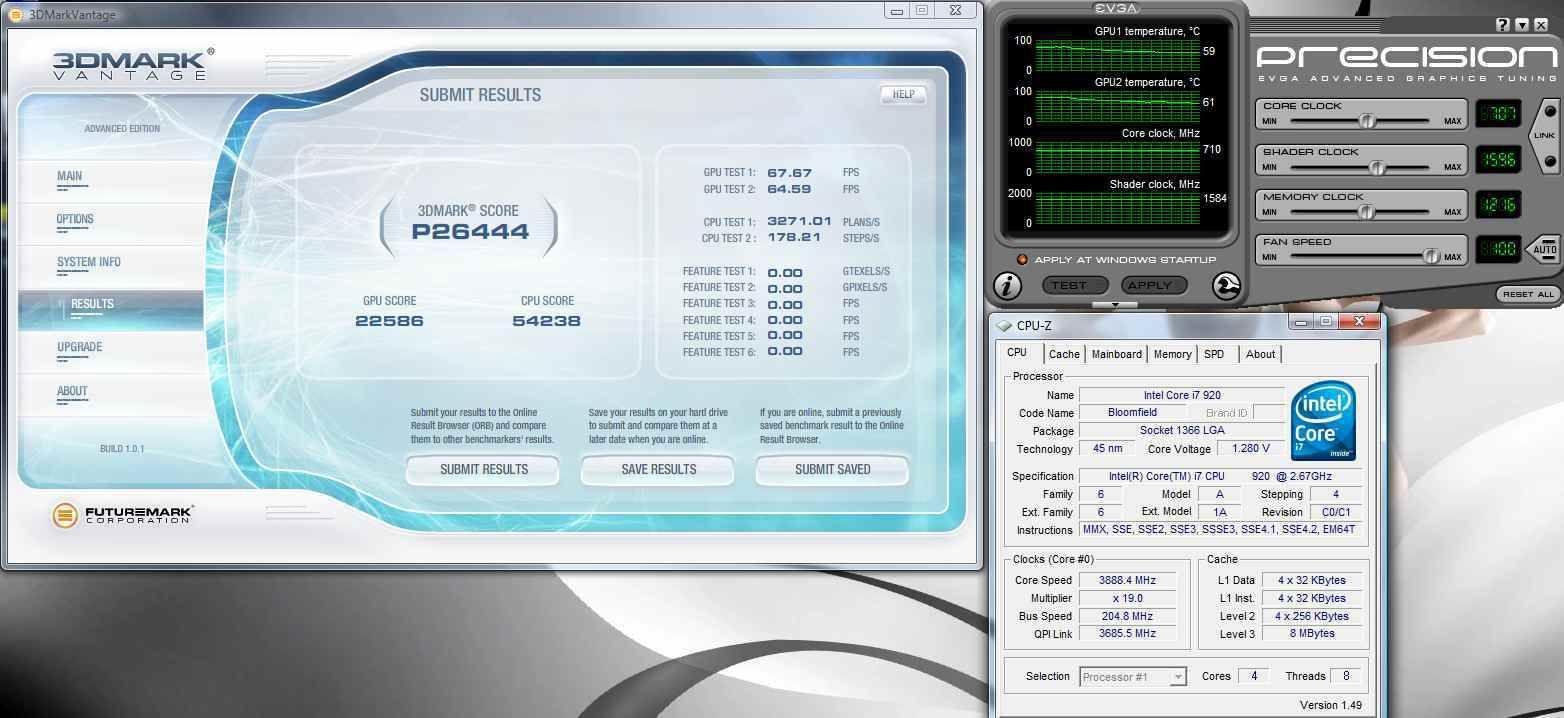Click the Futuremark Corporation logo
Viewport: 1564px width, 718px height.
tap(121, 515)
